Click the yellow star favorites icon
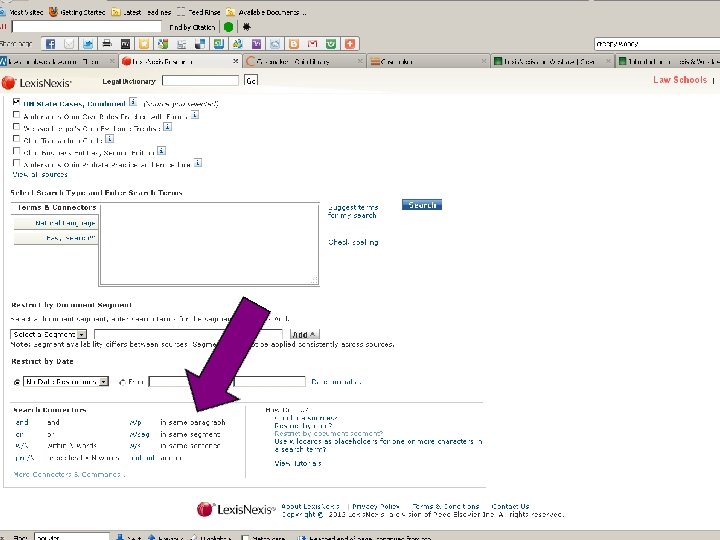This screenshot has height=540, width=720. coord(144,44)
